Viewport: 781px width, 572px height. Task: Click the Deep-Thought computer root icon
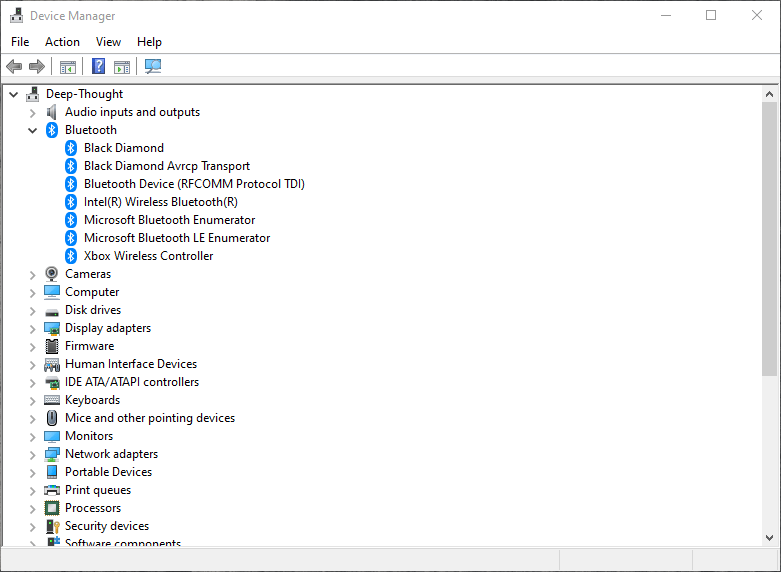coord(33,94)
